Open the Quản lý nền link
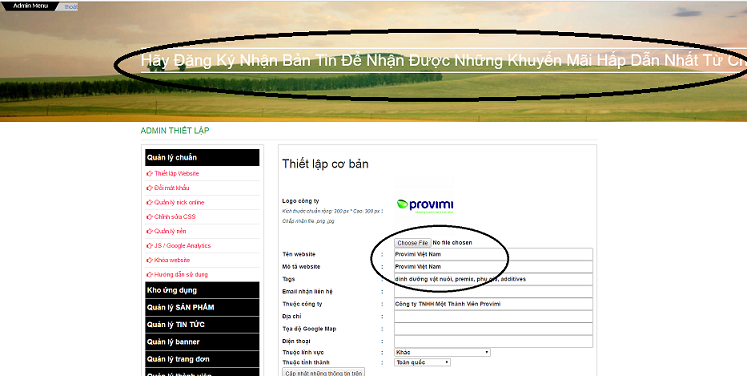 pyautogui.click(x=170, y=231)
